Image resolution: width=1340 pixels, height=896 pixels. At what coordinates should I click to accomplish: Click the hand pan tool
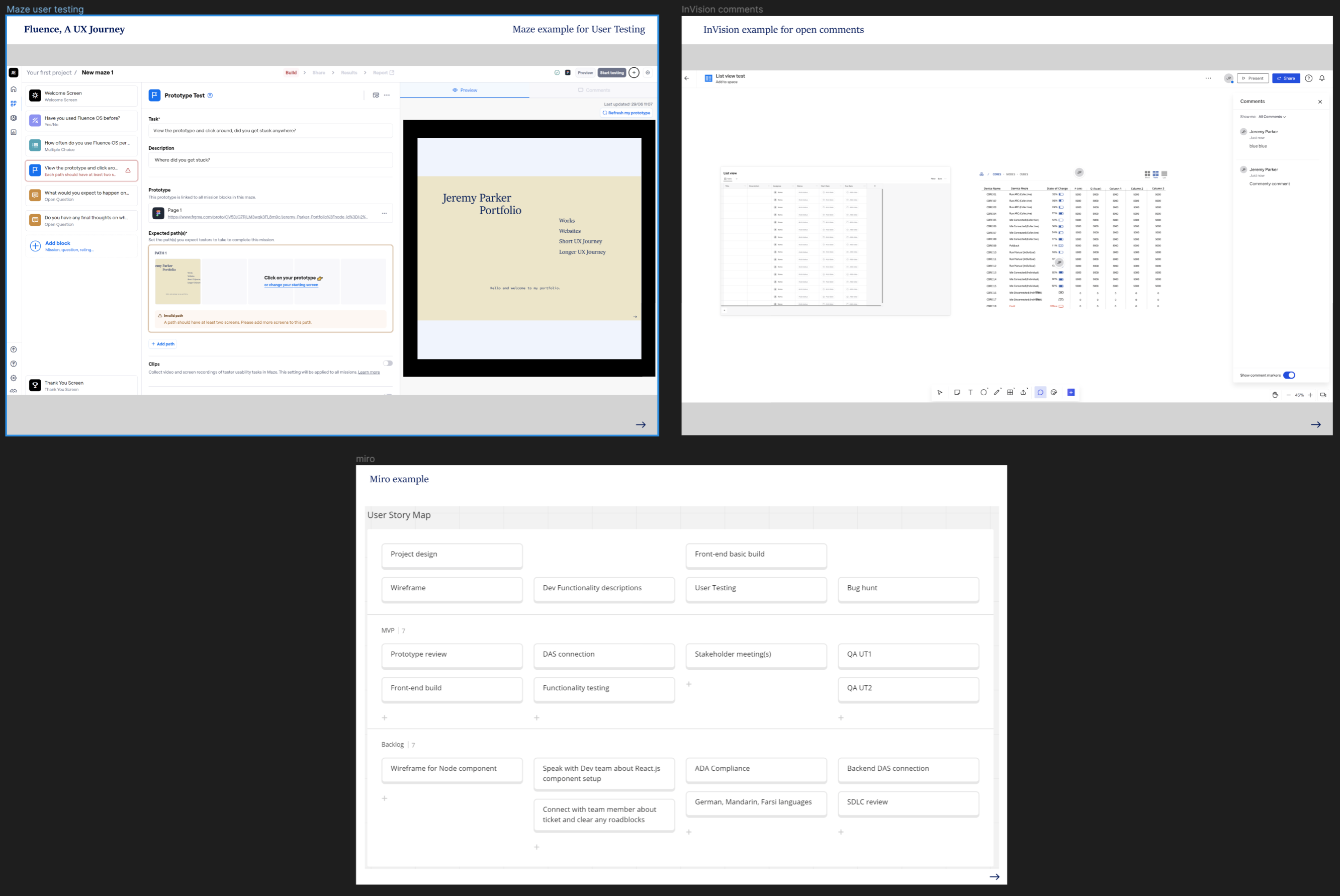pyautogui.click(x=1275, y=395)
